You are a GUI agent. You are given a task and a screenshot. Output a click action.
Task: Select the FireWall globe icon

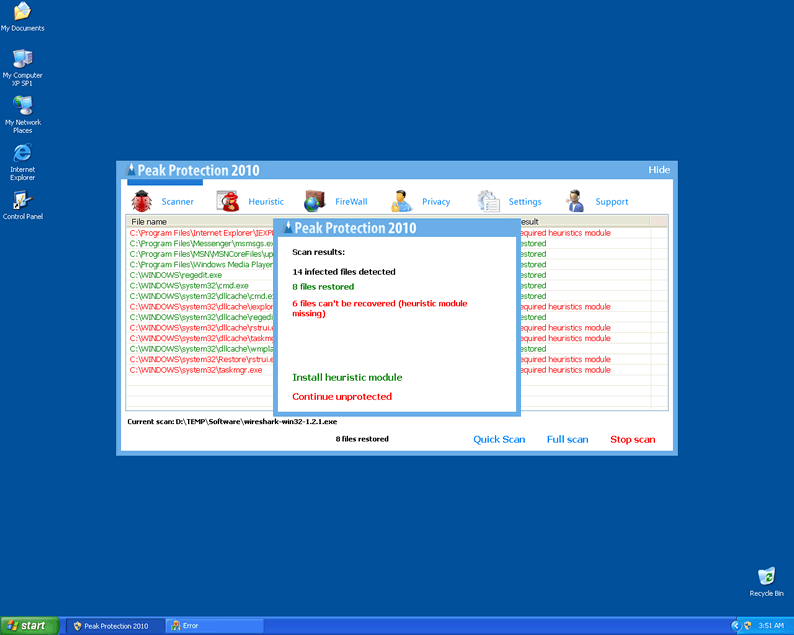(x=314, y=201)
